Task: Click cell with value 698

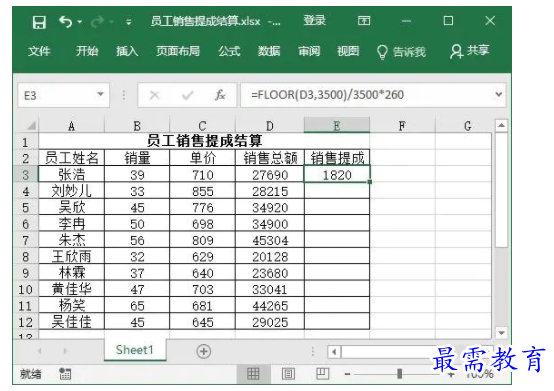Action: (x=202, y=224)
